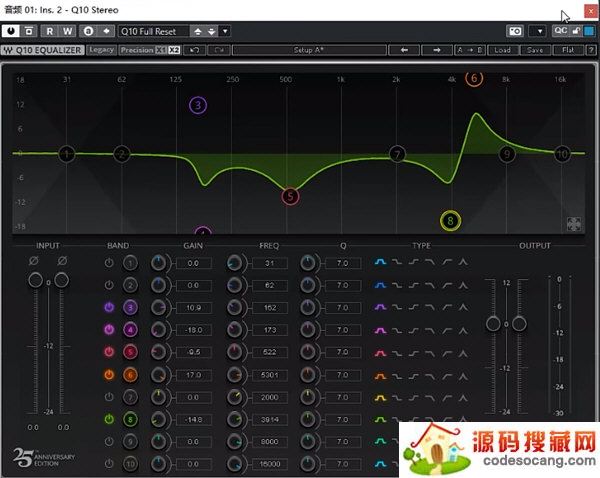This screenshot has height=478, width=600.
Task: Toggle the plugin activate power button
Action: point(11,31)
